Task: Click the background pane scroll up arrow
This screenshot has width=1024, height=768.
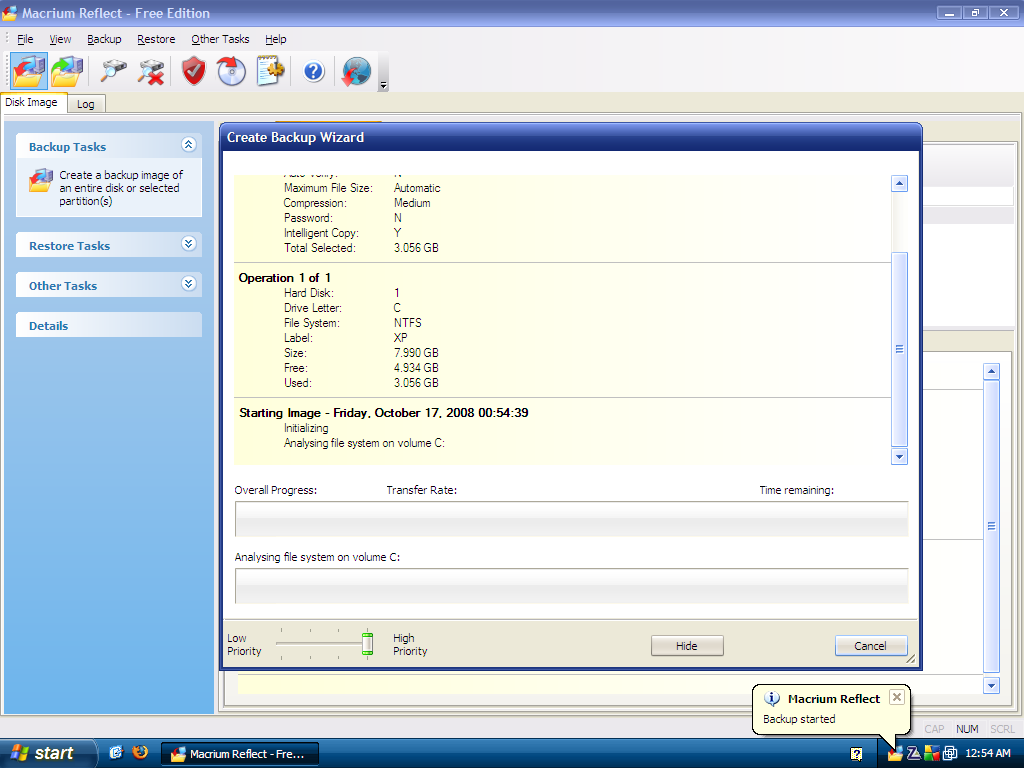Action: coord(991,372)
